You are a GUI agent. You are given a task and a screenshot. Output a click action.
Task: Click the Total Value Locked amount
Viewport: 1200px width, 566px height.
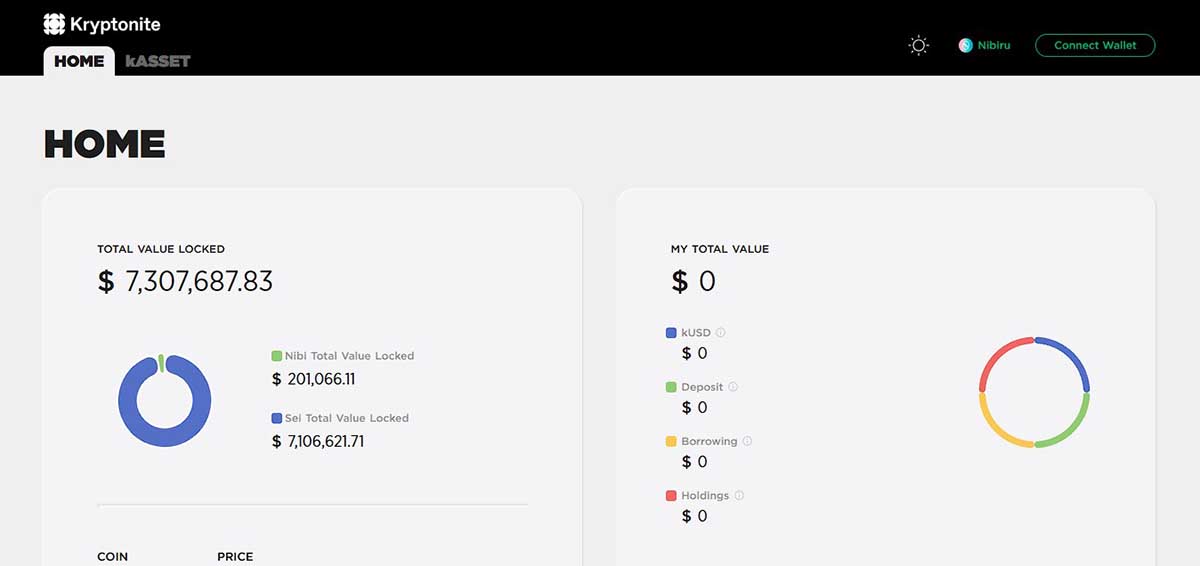pyautogui.click(x=185, y=281)
